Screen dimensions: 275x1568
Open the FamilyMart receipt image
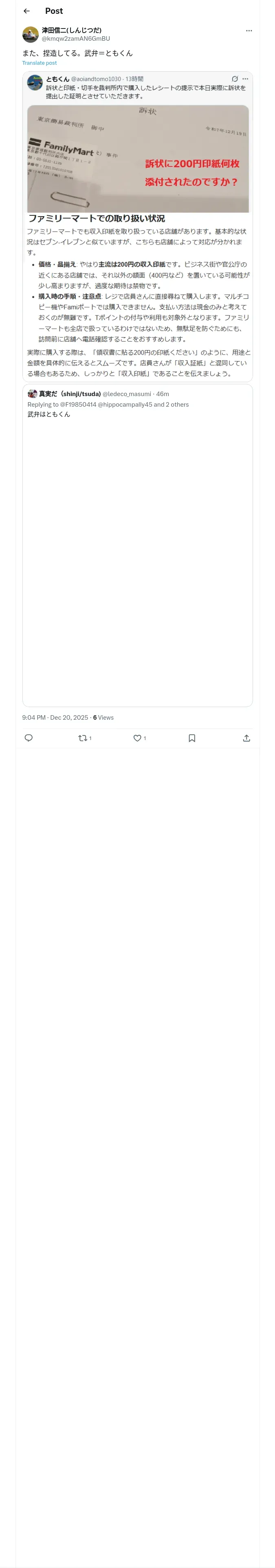138,158
